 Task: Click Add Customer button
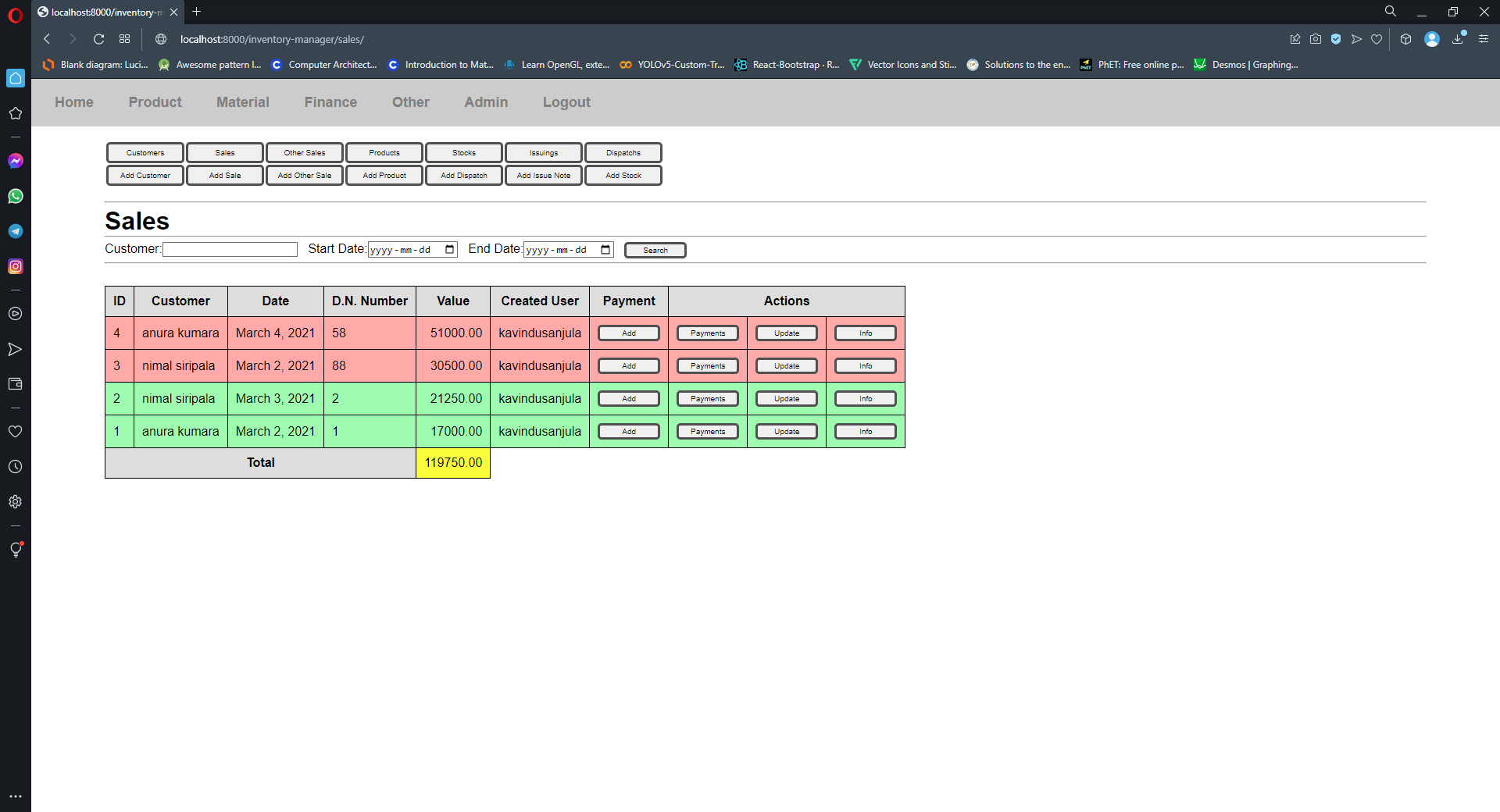pyautogui.click(x=145, y=175)
